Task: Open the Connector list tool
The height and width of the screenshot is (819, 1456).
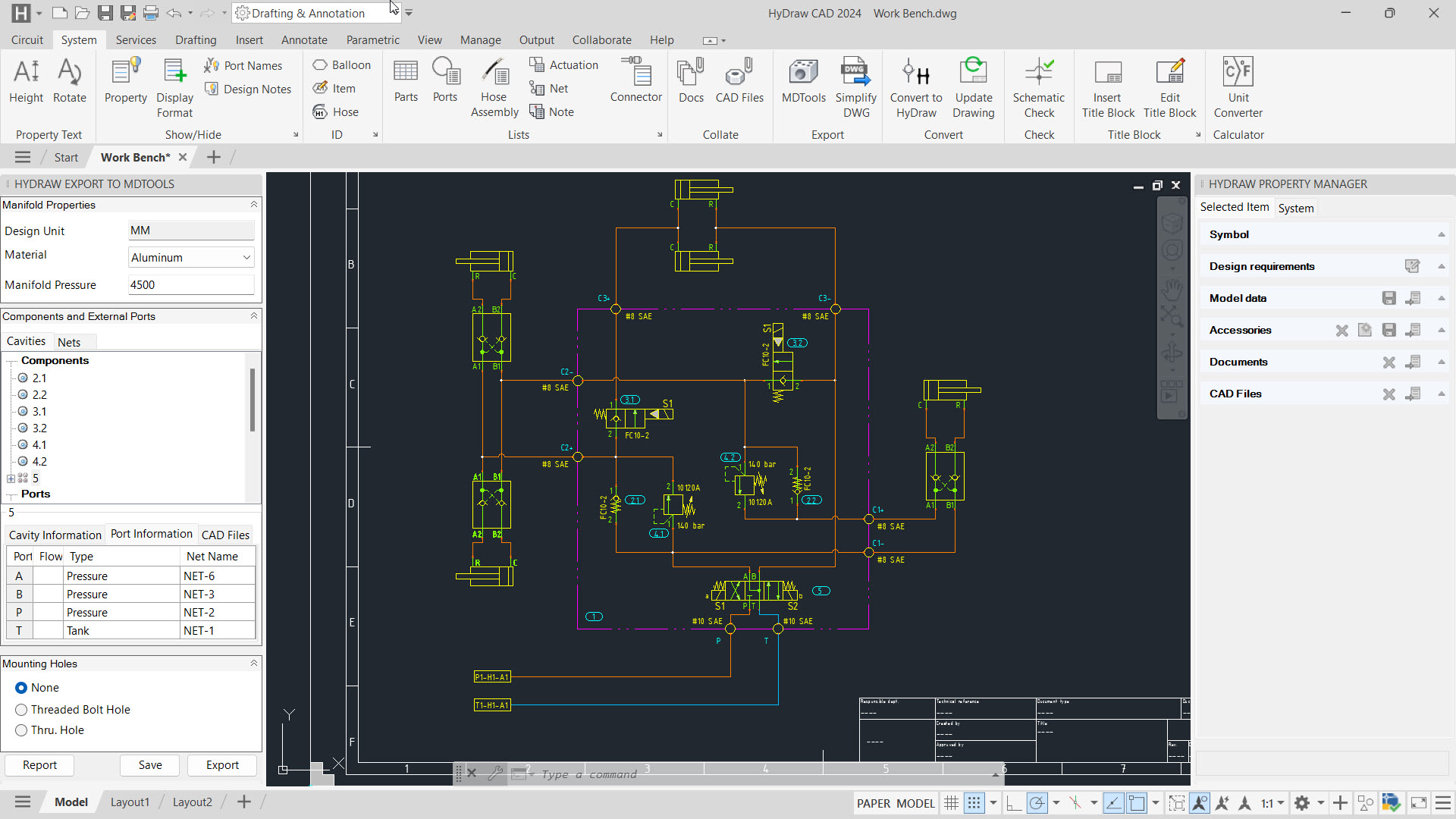Action: coord(636,80)
